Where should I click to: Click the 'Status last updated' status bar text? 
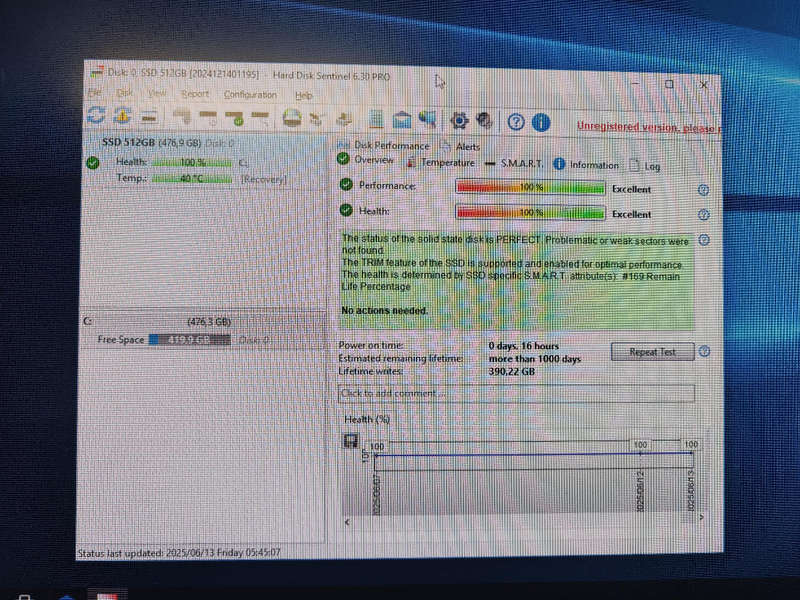pos(179,553)
